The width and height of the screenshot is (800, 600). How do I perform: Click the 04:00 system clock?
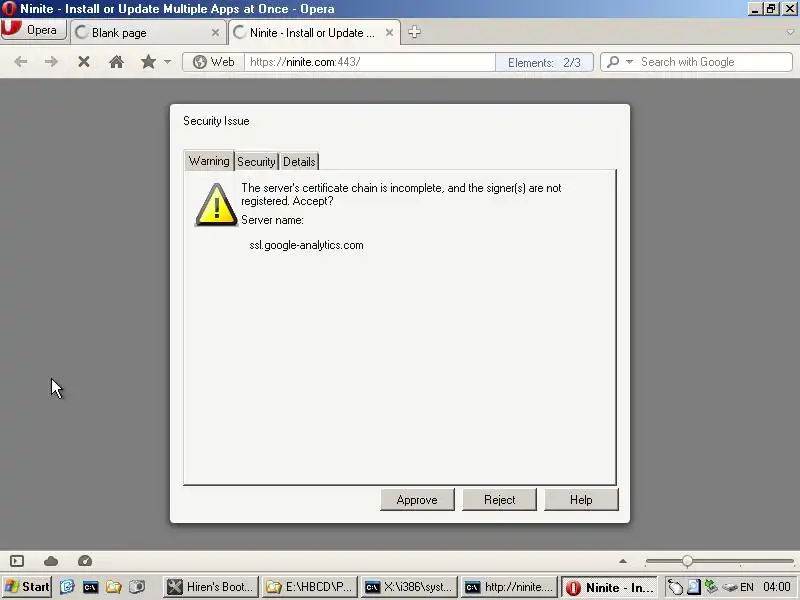click(777, 587)
